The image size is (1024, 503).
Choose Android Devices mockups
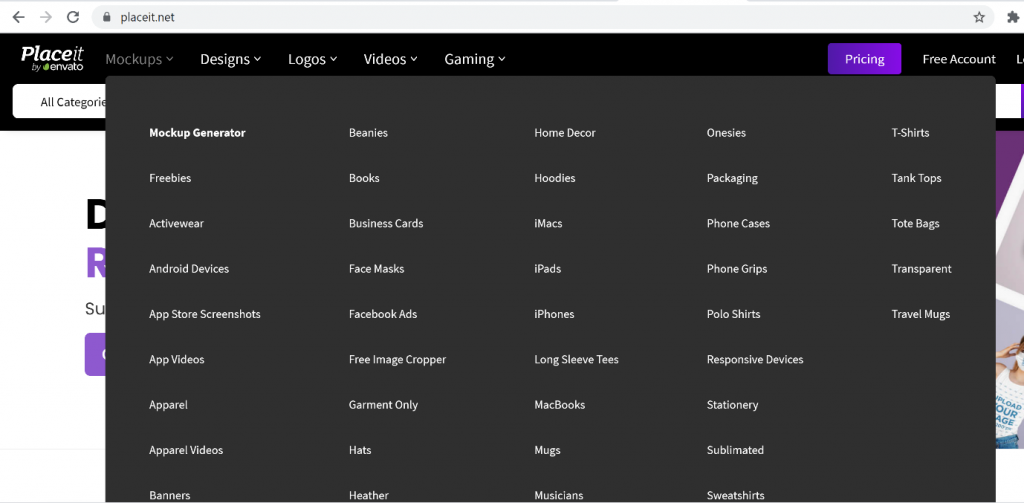coord(189,268)
